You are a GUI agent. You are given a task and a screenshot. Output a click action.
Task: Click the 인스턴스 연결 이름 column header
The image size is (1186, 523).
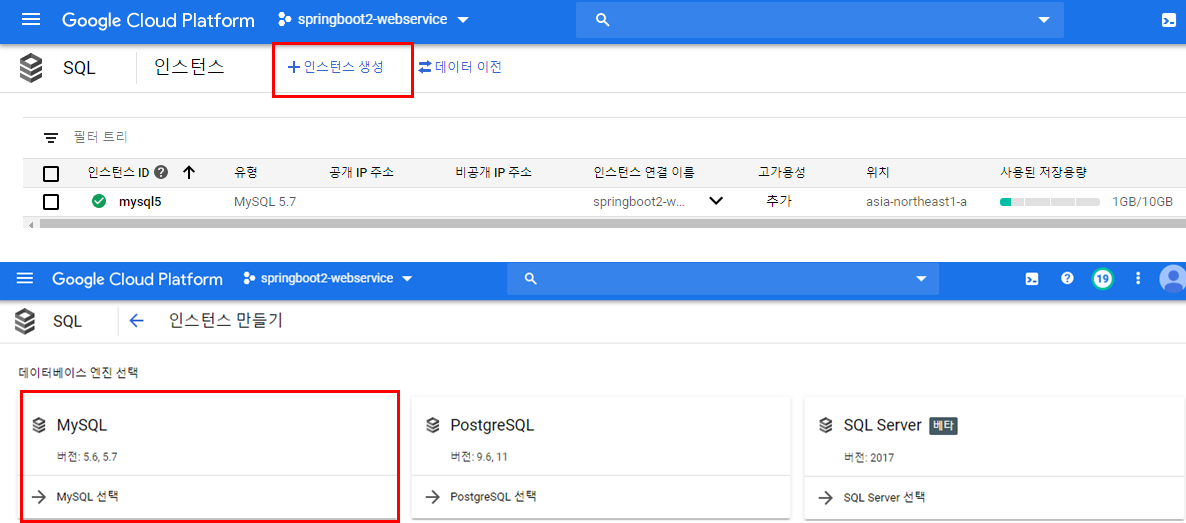click(644, 173)
